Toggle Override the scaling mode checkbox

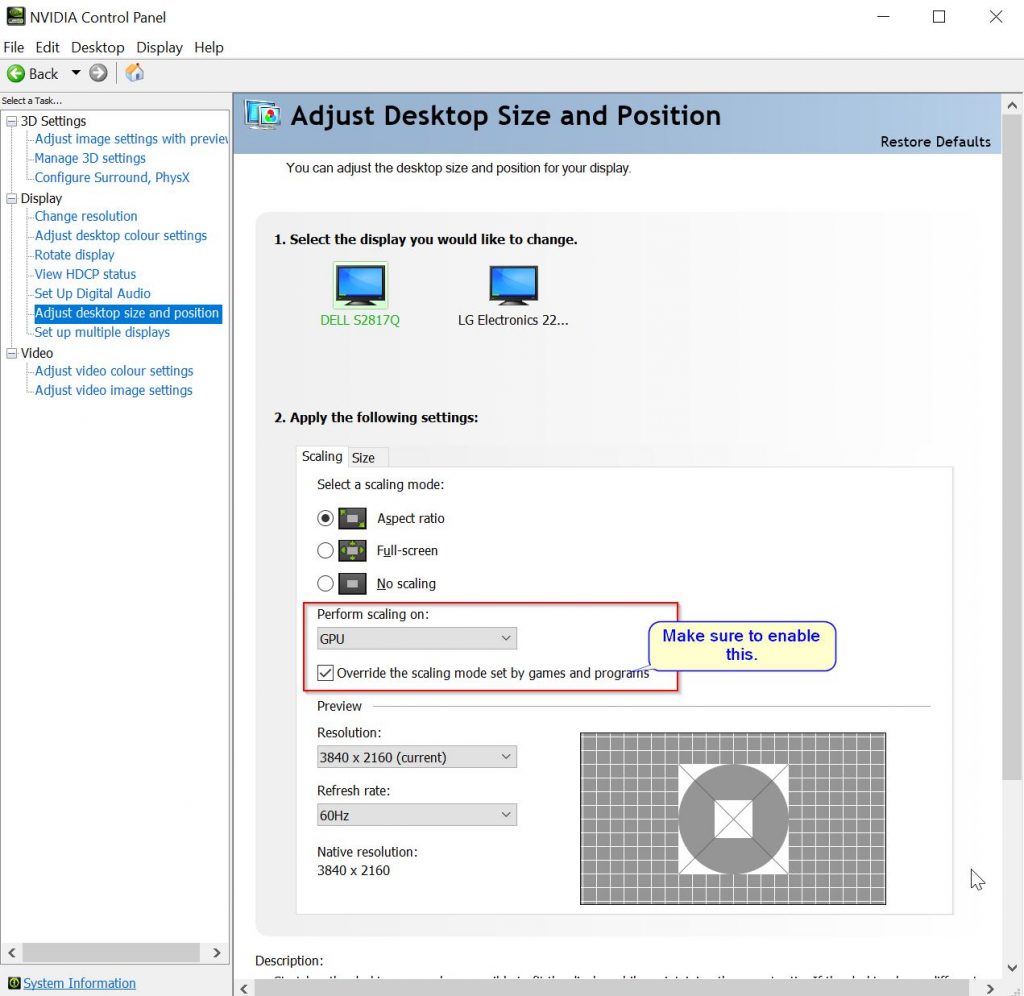click(x=325, y=673)
